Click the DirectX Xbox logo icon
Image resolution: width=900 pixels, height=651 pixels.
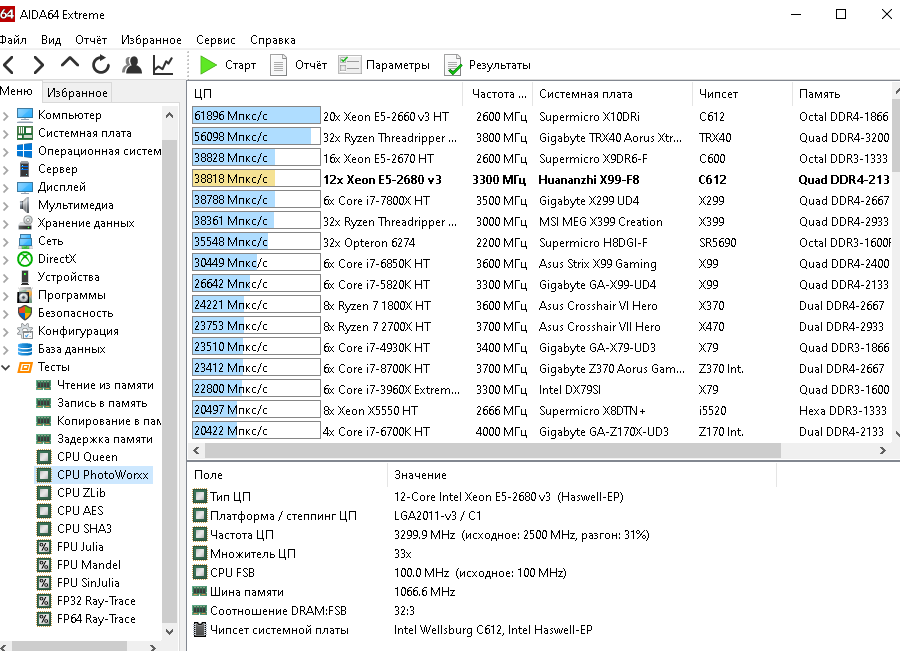click(25, 259)
